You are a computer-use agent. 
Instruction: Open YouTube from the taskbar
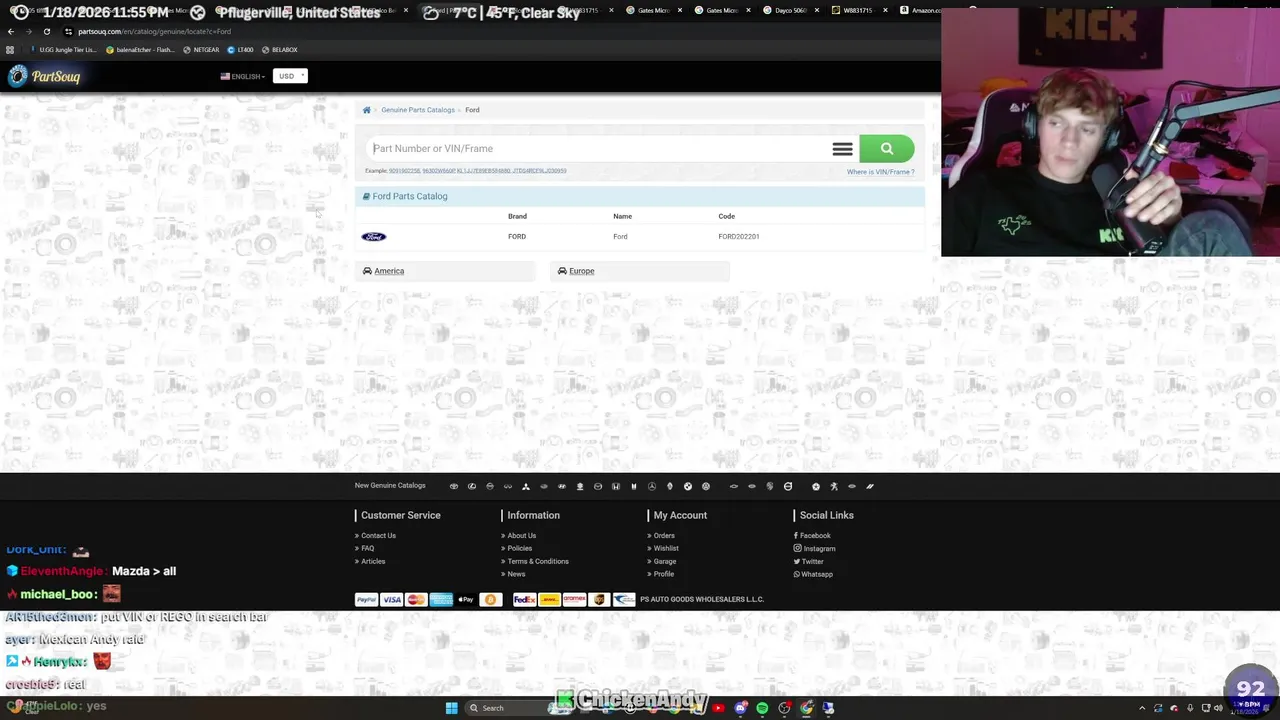click(718, 708)
